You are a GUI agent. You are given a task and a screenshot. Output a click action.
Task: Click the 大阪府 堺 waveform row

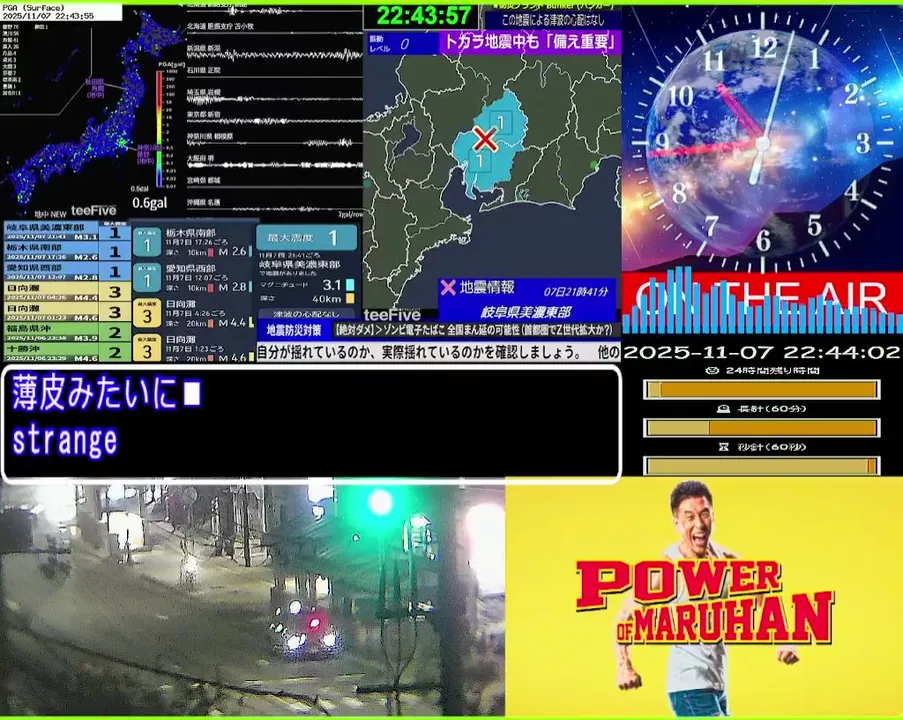pos(274,161)
